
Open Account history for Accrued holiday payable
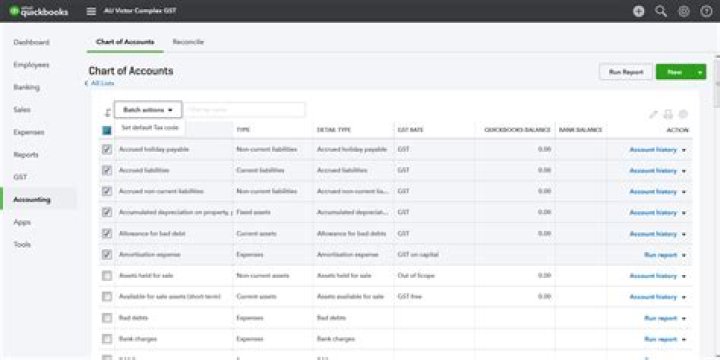coord(653,150)
